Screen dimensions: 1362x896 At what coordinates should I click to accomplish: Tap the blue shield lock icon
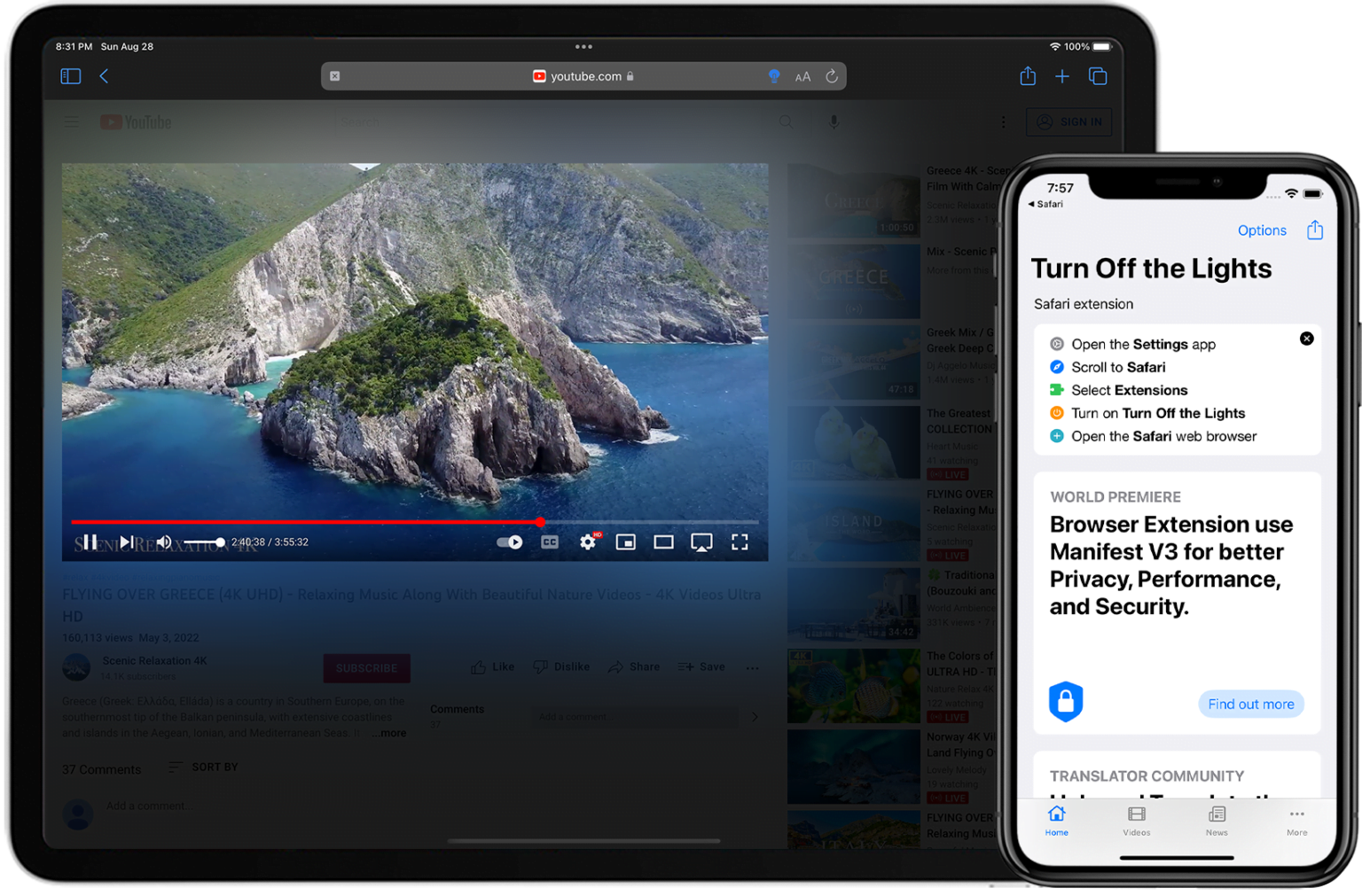click(1066, 701)
